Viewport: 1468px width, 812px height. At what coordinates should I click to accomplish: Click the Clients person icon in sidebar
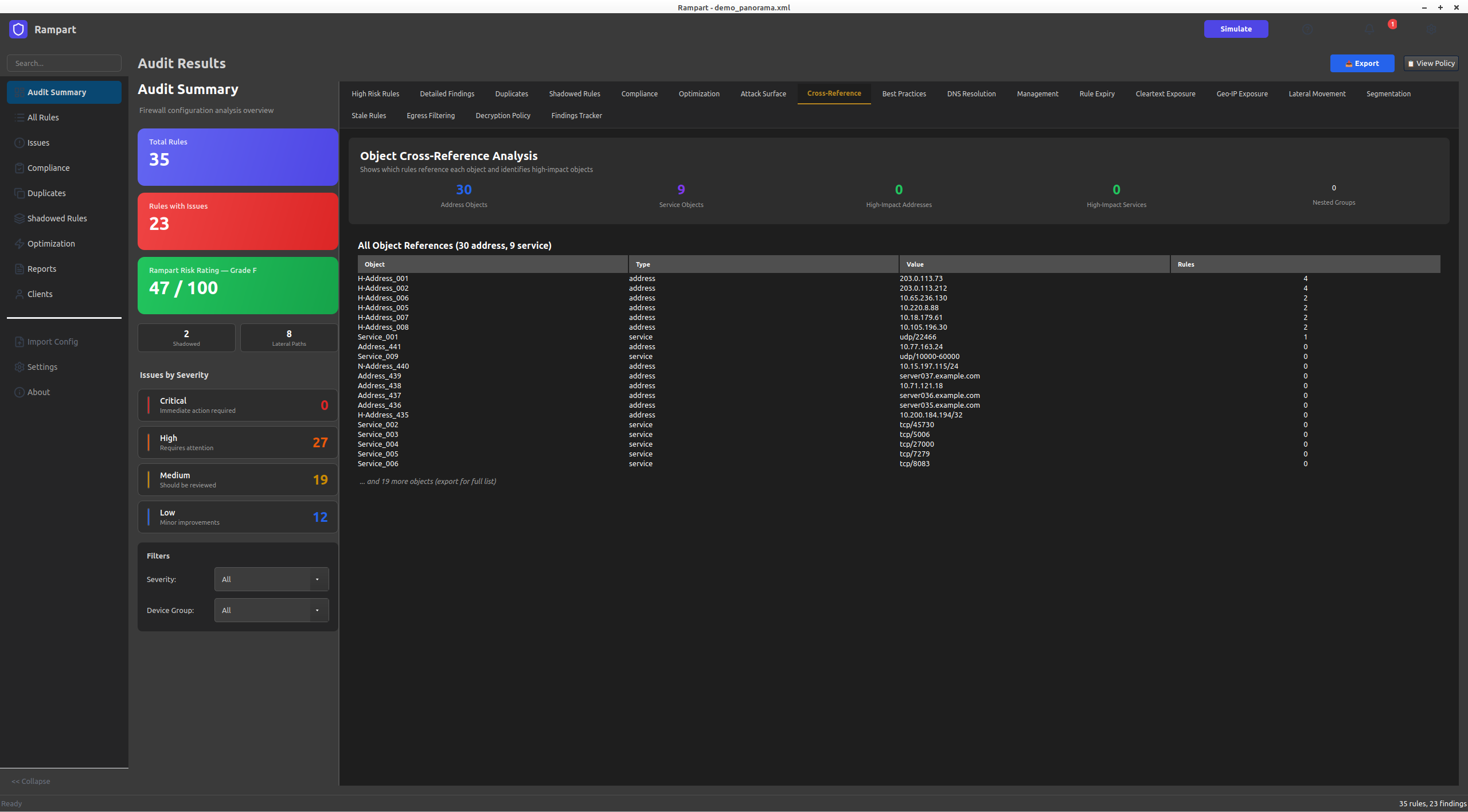[19, 294]
